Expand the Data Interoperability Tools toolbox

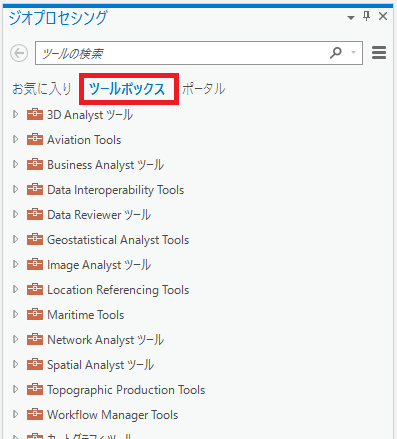pyautogui.click(x=15, y=189)
